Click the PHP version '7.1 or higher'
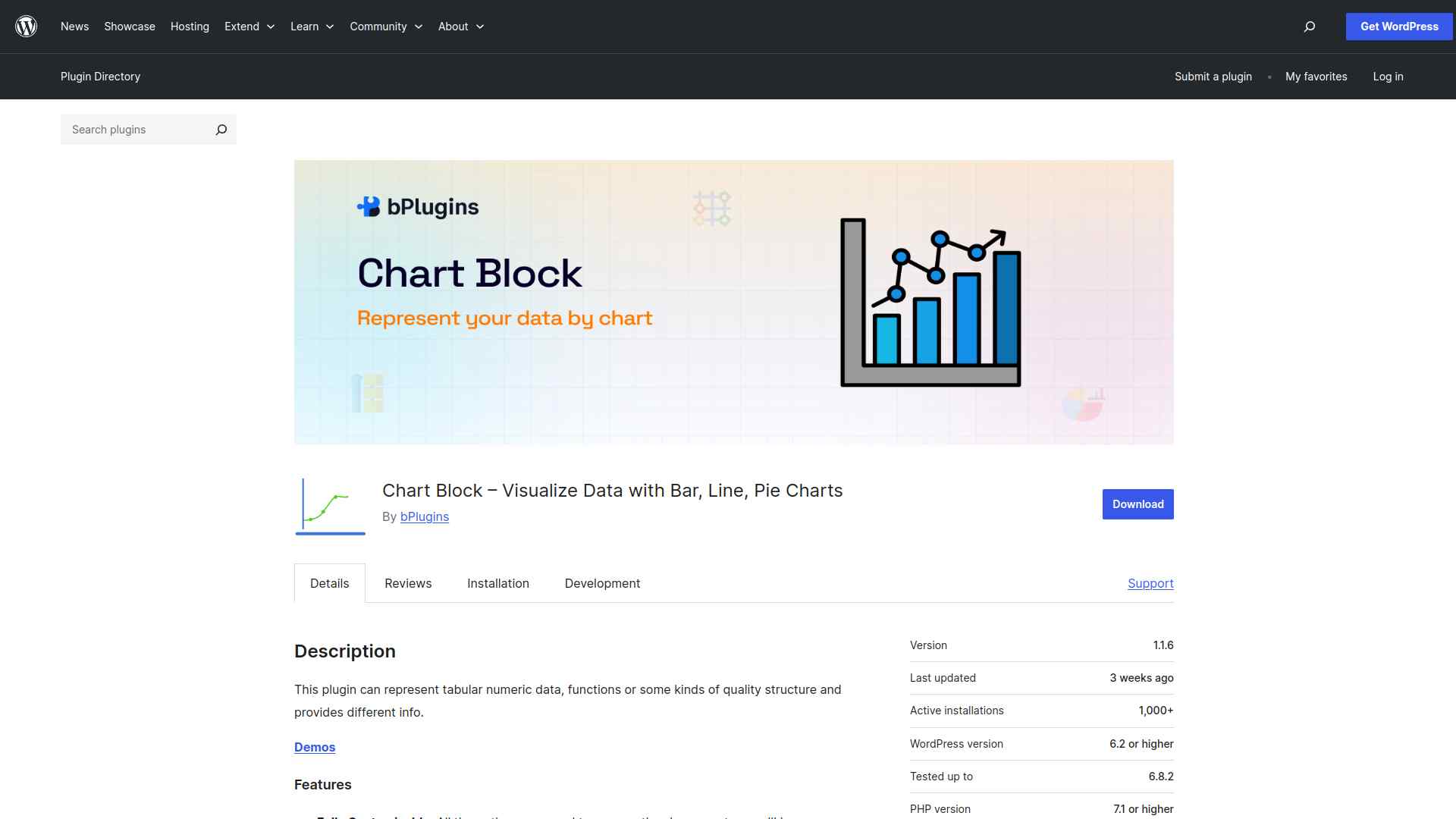The image size is (1456, 819). tap(1144, 809)
